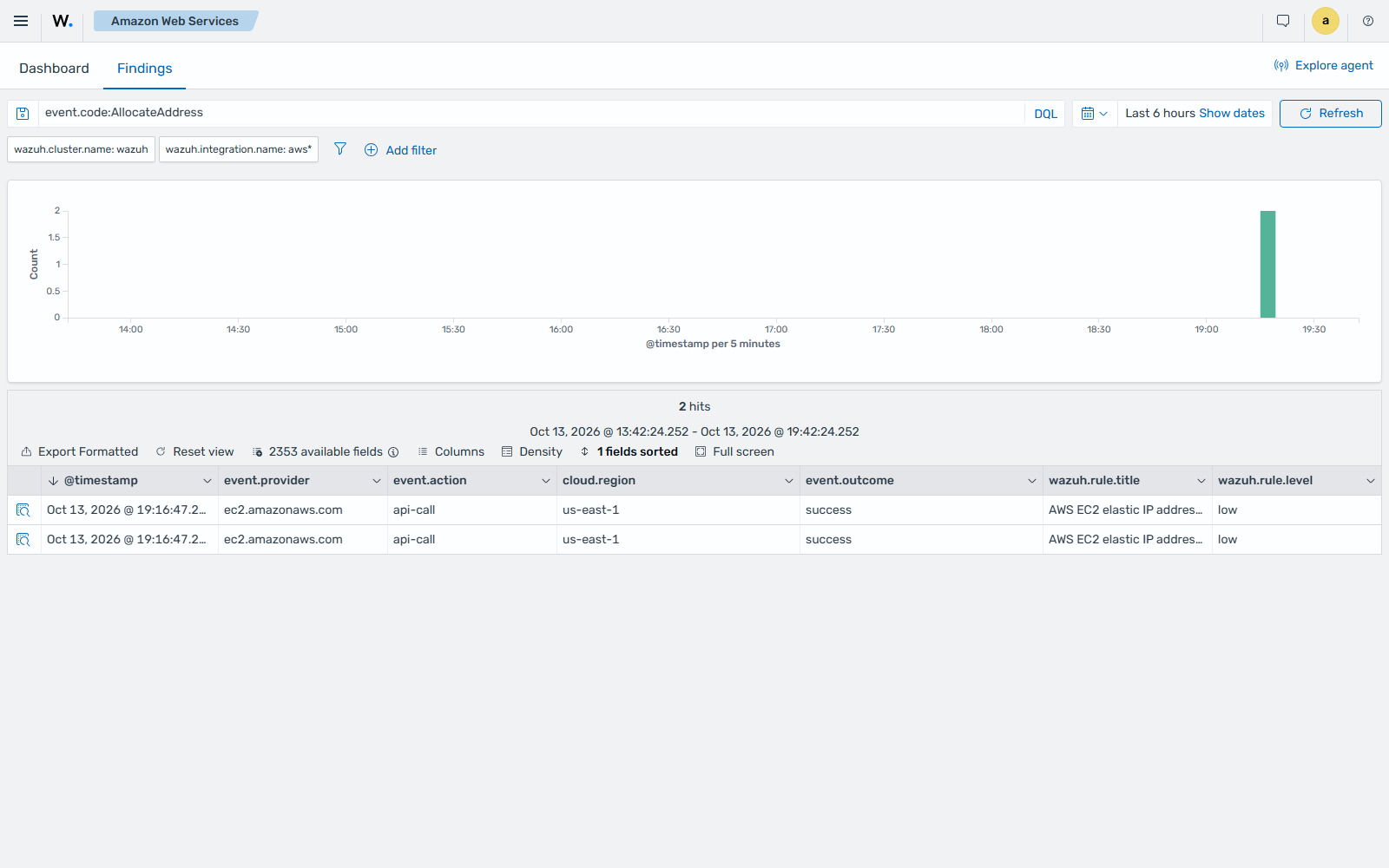Expand the event.outcome column options chevron
Image resolution: width=1389 pixels, height=868 pixels.
(1032, 481)
